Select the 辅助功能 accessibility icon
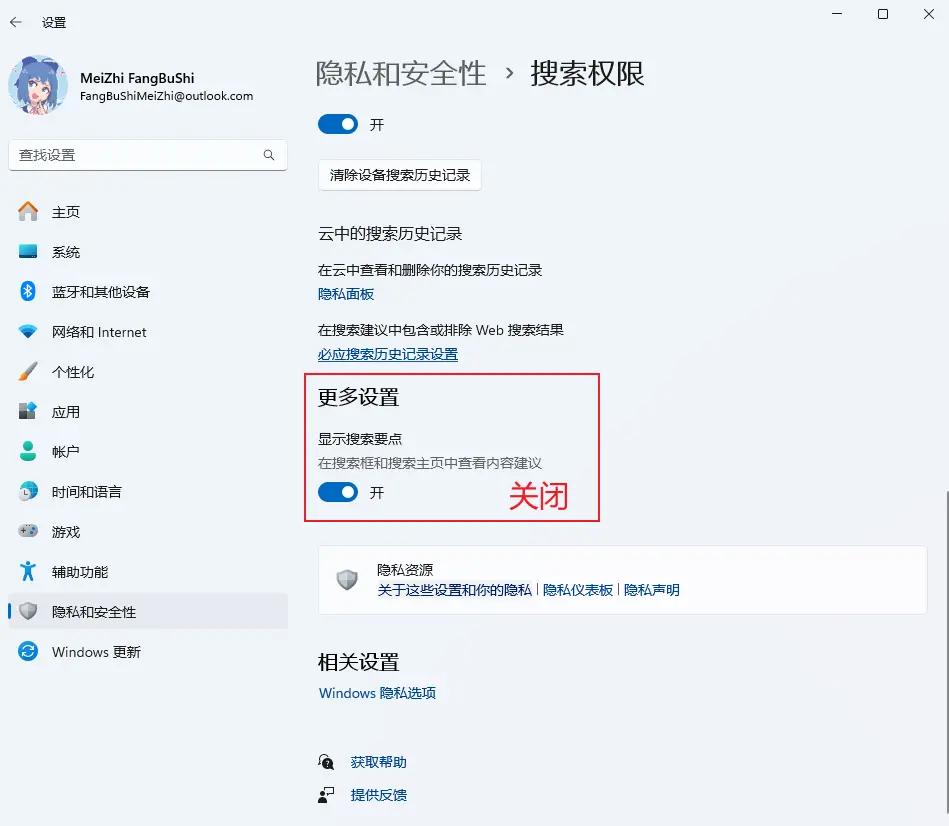The image size is (949, 826). (x=28, y=572)
